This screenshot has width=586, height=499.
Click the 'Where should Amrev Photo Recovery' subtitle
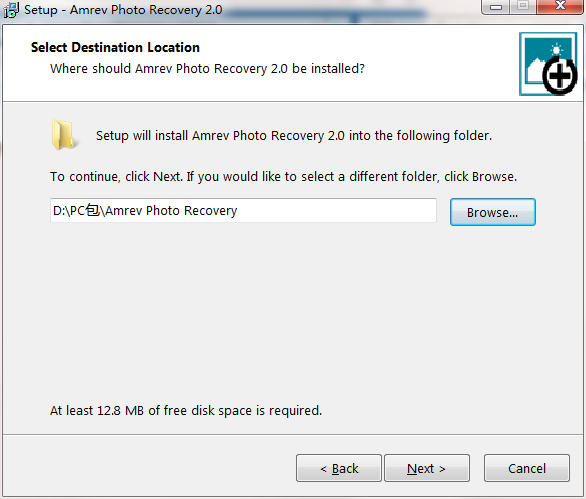(x=207, y=69)
